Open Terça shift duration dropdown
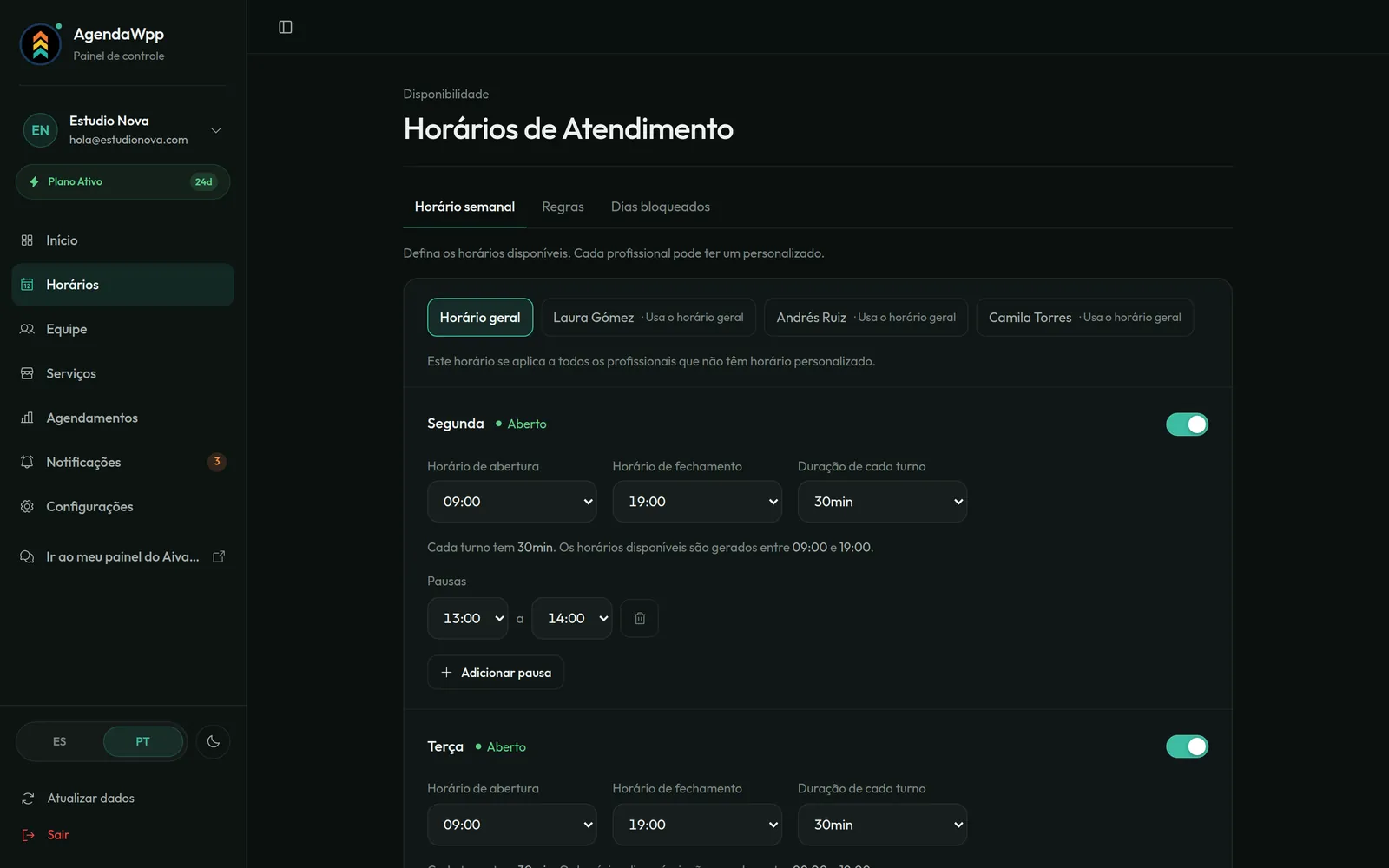1389x868 pixels. (882, 825)
